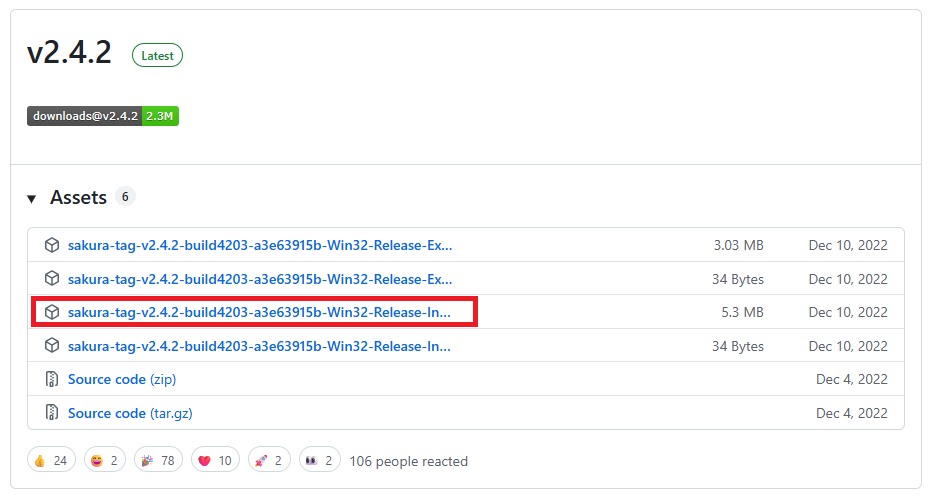The height and width of the screenshot is (498, 941).
Task: Open the downloads@v2.4.2 badge showing 2.3M
Action: coord(103,116)
